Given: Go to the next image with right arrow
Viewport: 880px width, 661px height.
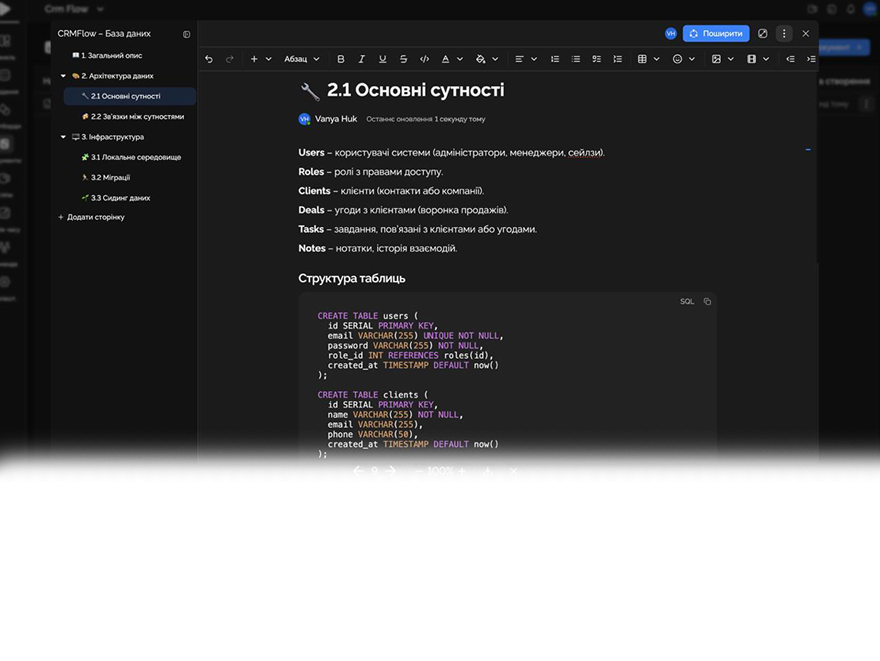Looking at the screenshot, I should click(x=391, y=471).
